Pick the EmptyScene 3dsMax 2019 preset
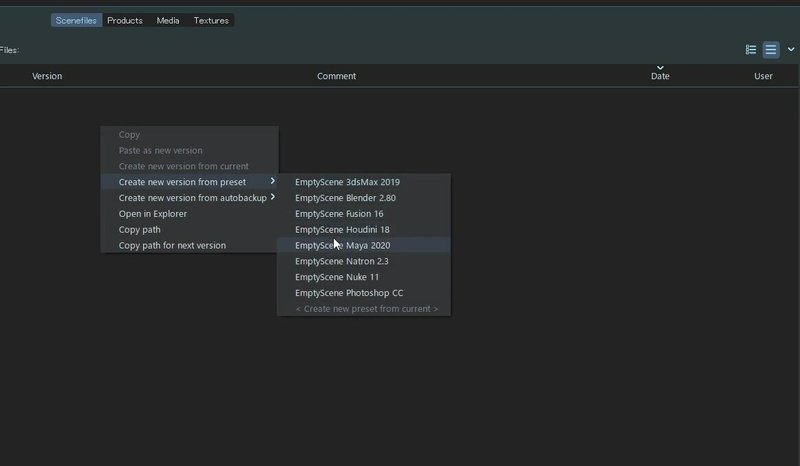 (x=364, y=182)
